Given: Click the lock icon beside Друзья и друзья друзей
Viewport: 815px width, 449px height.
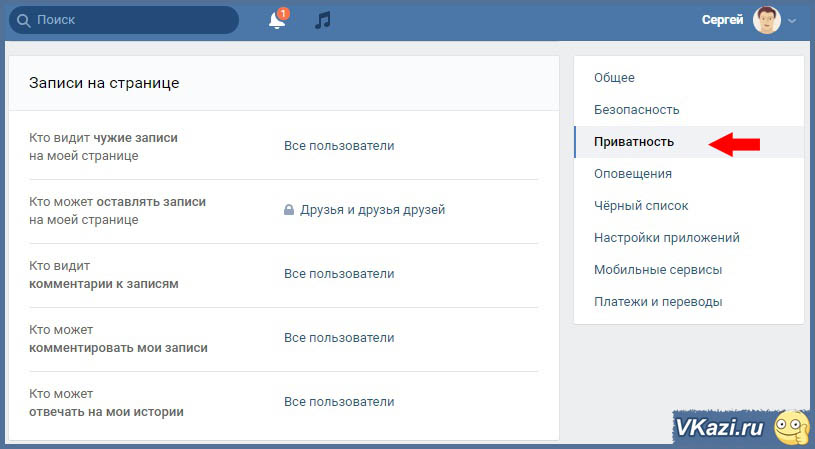Looking at the screenshot, I should (289, 210).
